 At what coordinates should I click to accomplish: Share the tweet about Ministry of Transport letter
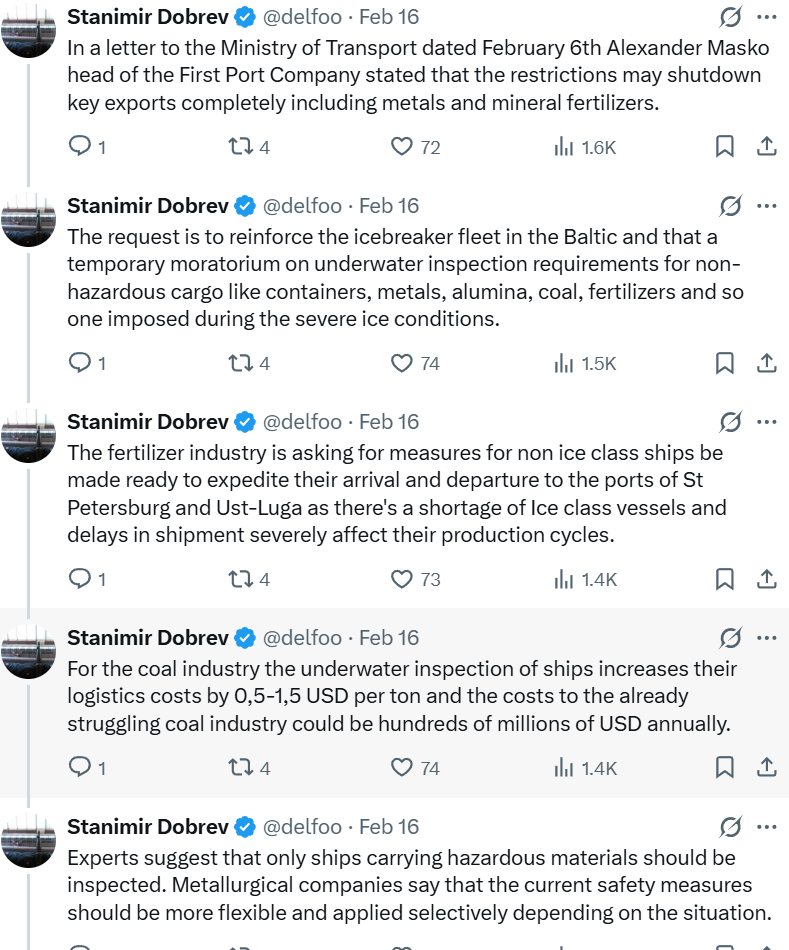[766, 147]
